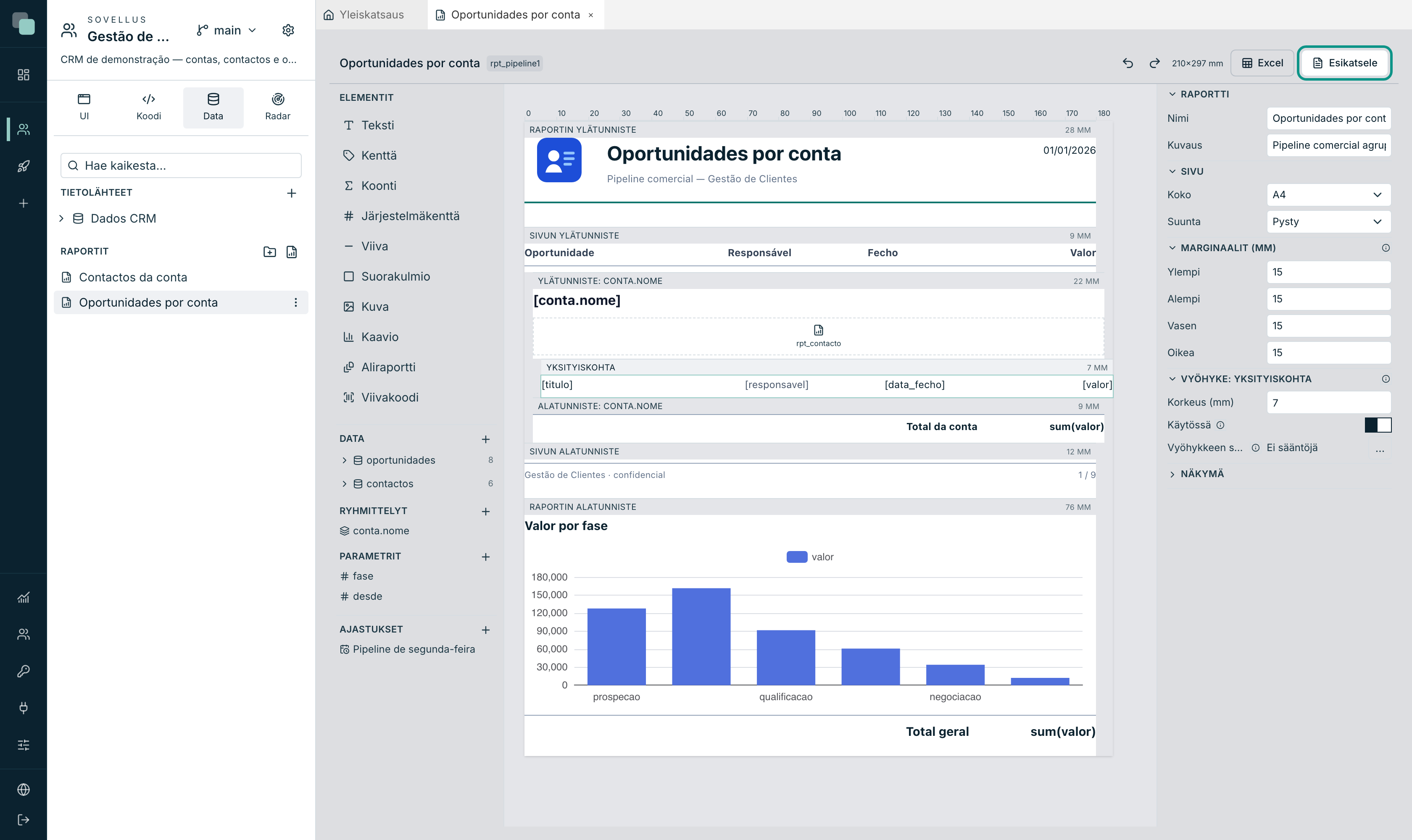This screenshot has width=1412, height=840.
Task: Open the Suunta orientation dropdown
Action: pos(1328,221)
